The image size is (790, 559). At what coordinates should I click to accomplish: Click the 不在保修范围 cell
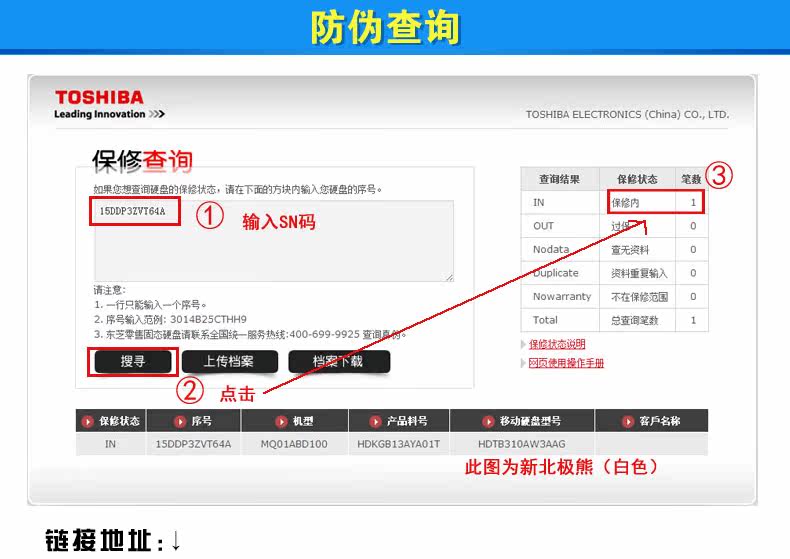click(x=639, y=297)
